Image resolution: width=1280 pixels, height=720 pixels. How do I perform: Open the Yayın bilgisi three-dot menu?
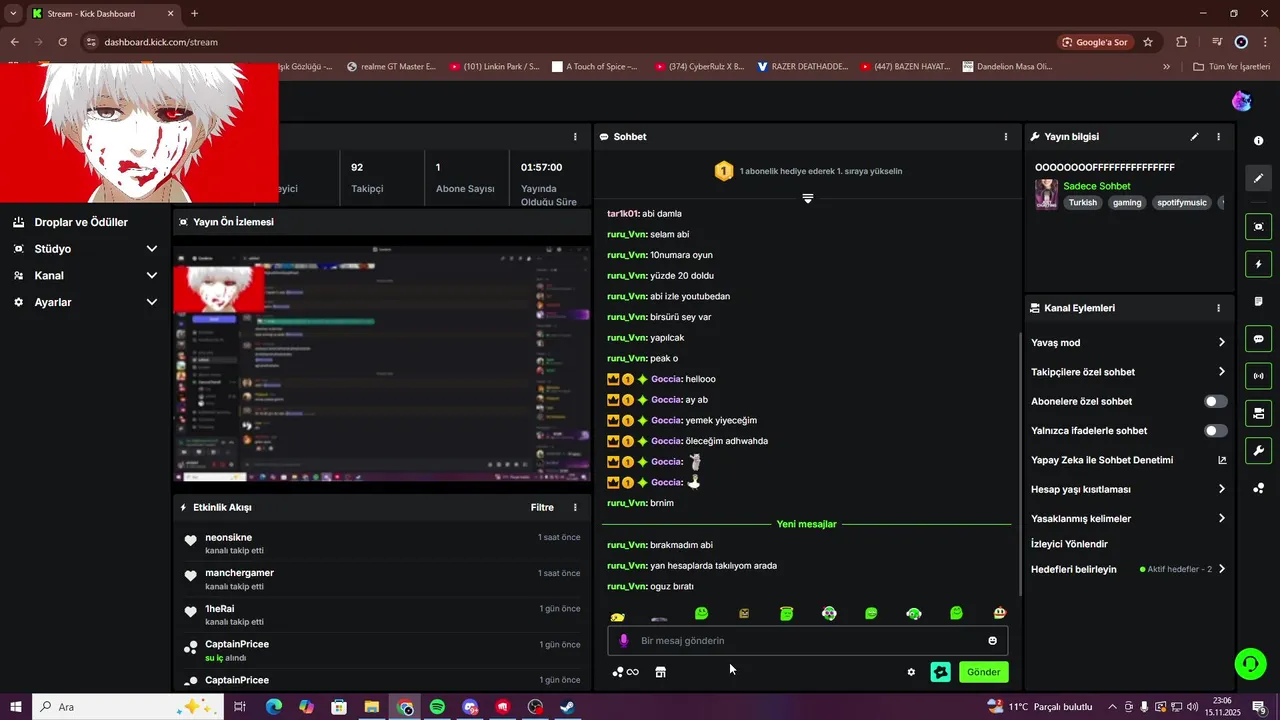(x=1218, y=137)
